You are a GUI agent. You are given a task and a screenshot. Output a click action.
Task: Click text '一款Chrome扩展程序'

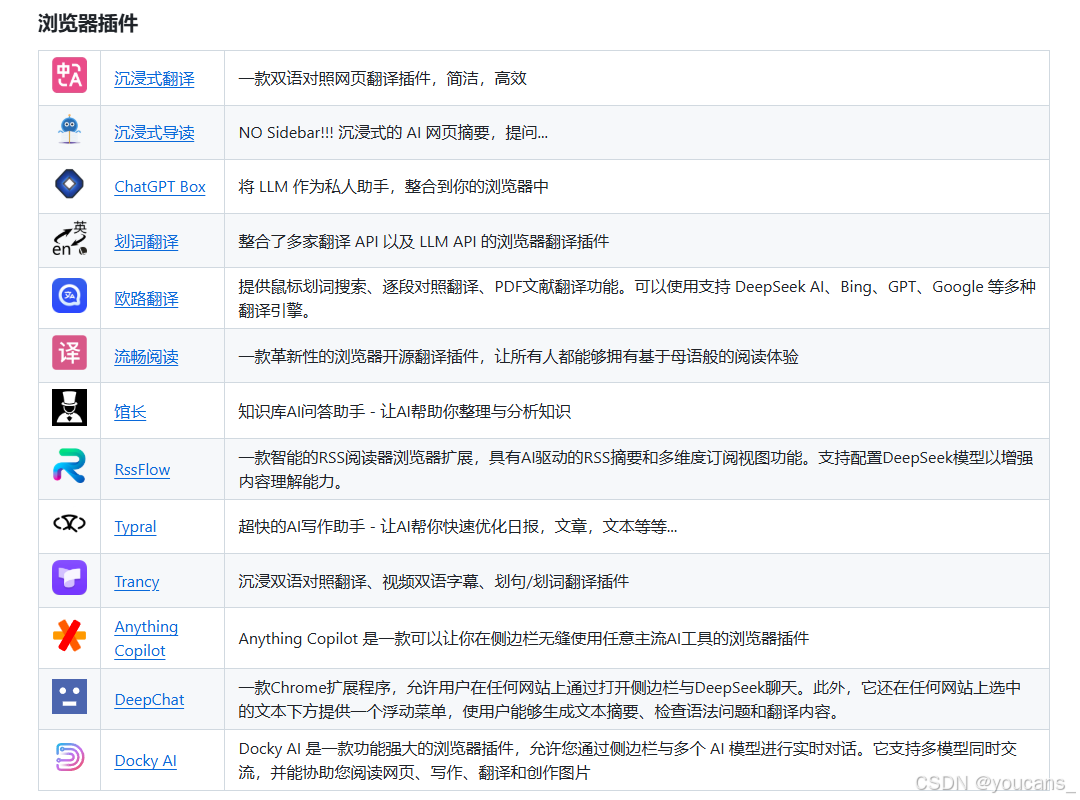315,688
